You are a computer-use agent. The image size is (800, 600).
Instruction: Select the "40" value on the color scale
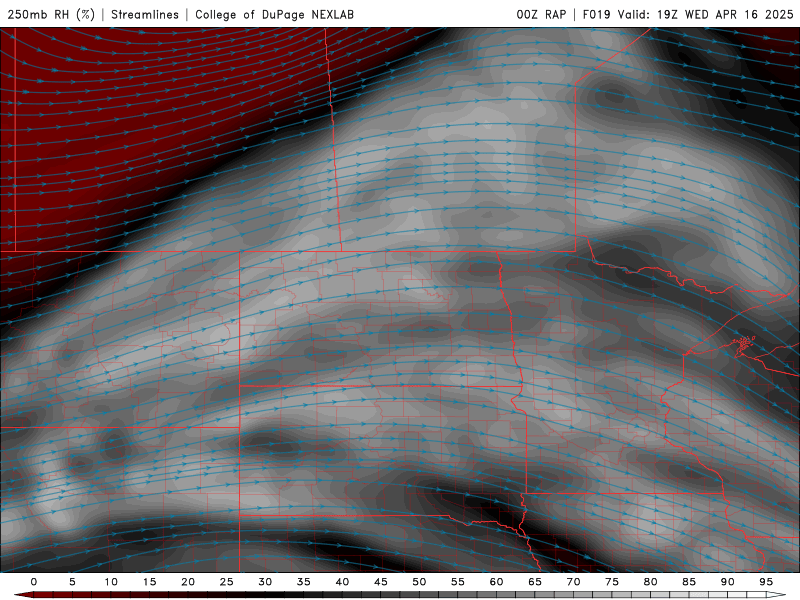342,582
